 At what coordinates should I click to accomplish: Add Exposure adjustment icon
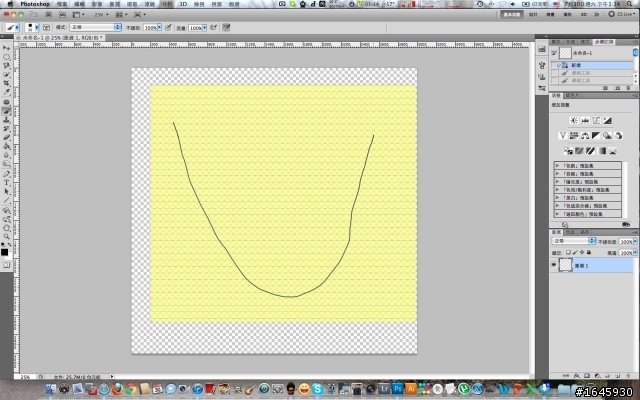607,120
